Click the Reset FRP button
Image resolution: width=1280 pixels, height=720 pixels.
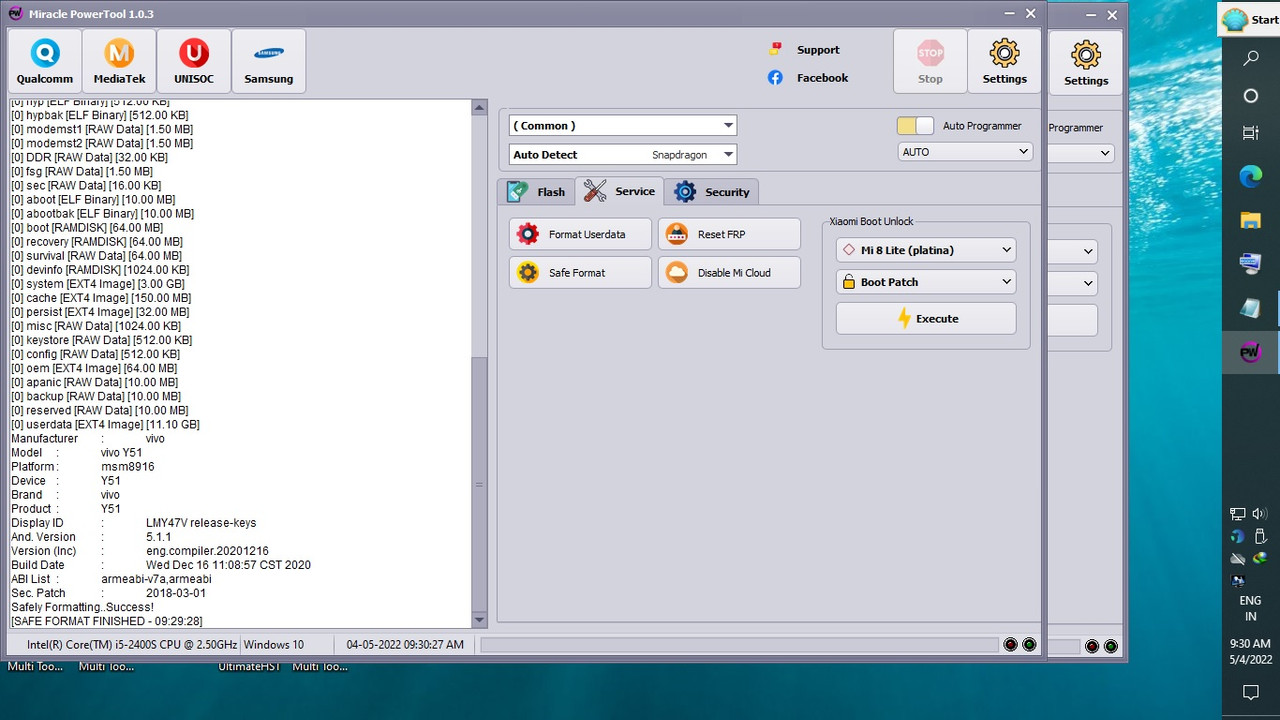pos(729,234)
